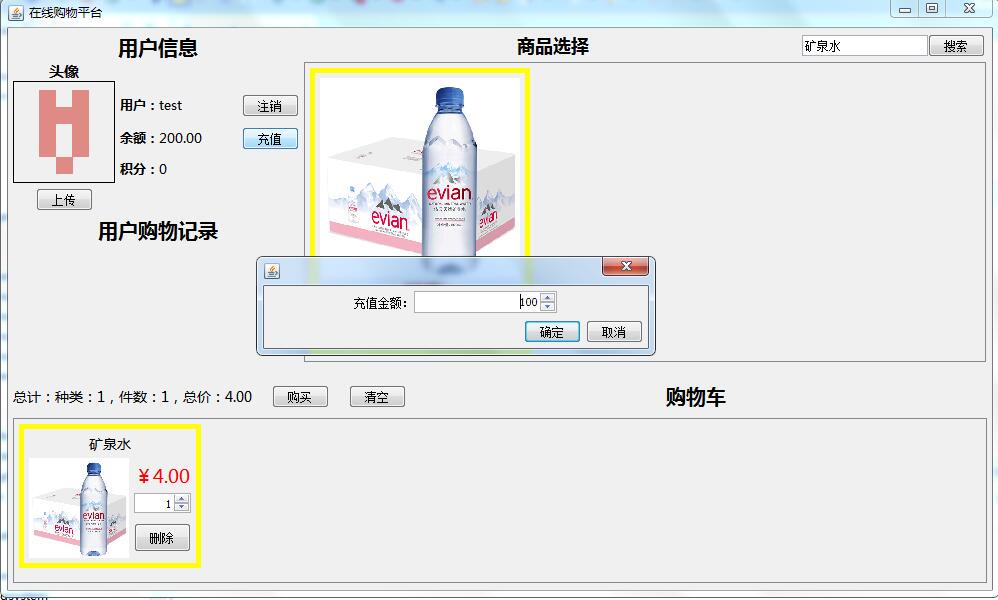Click the 上传 avatar upload button

(x=64, y=200)
